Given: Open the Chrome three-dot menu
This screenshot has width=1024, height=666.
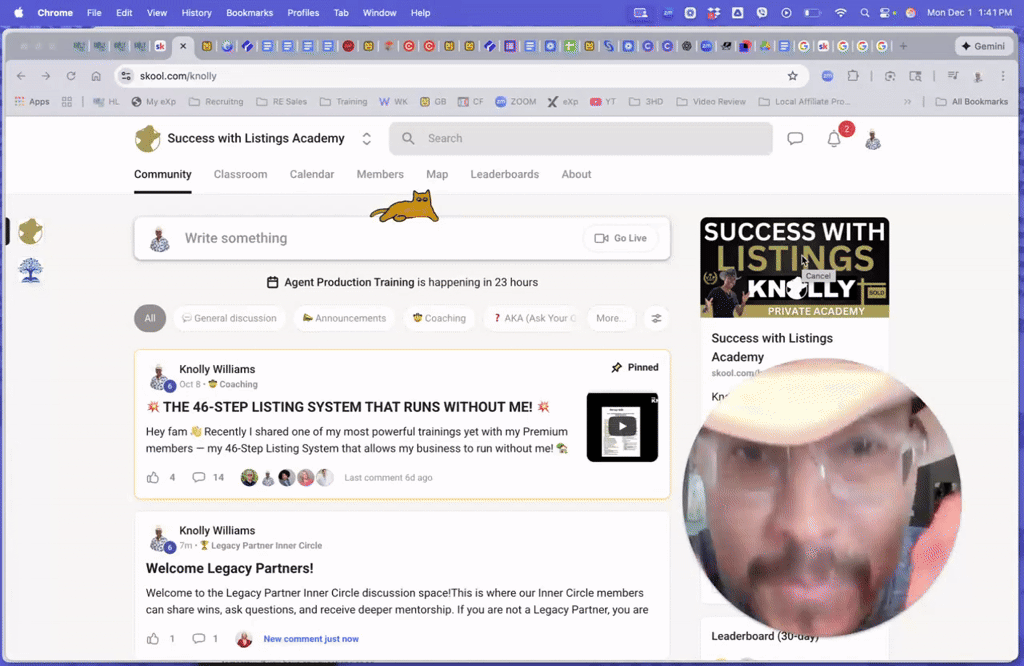Looking at the screenshot, I should (1003, 76).
